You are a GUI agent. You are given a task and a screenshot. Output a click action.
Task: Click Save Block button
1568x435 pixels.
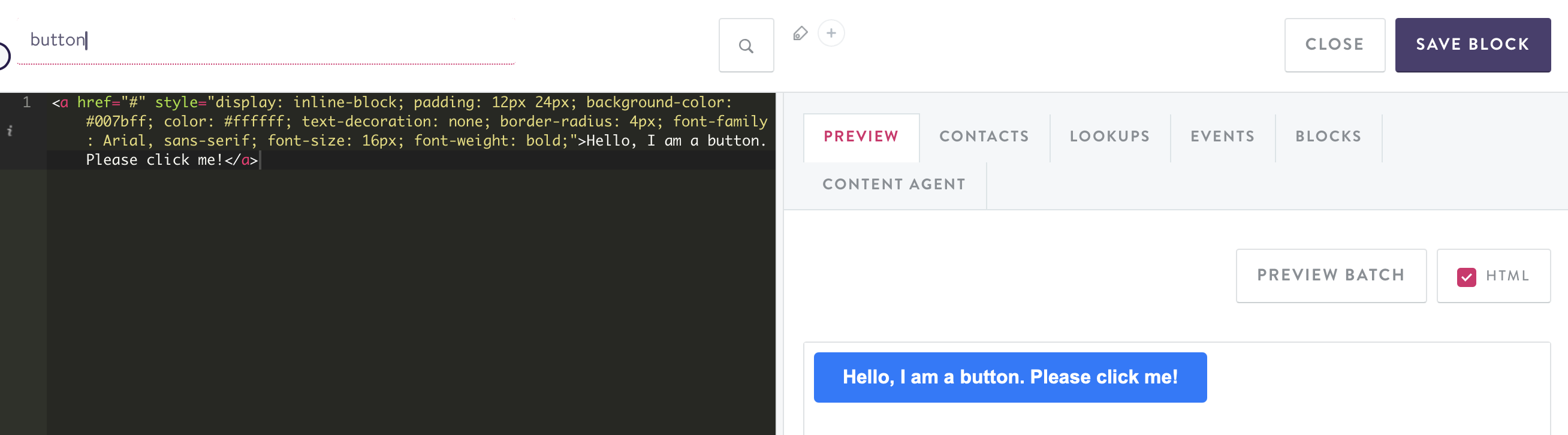coord(1473,45)
